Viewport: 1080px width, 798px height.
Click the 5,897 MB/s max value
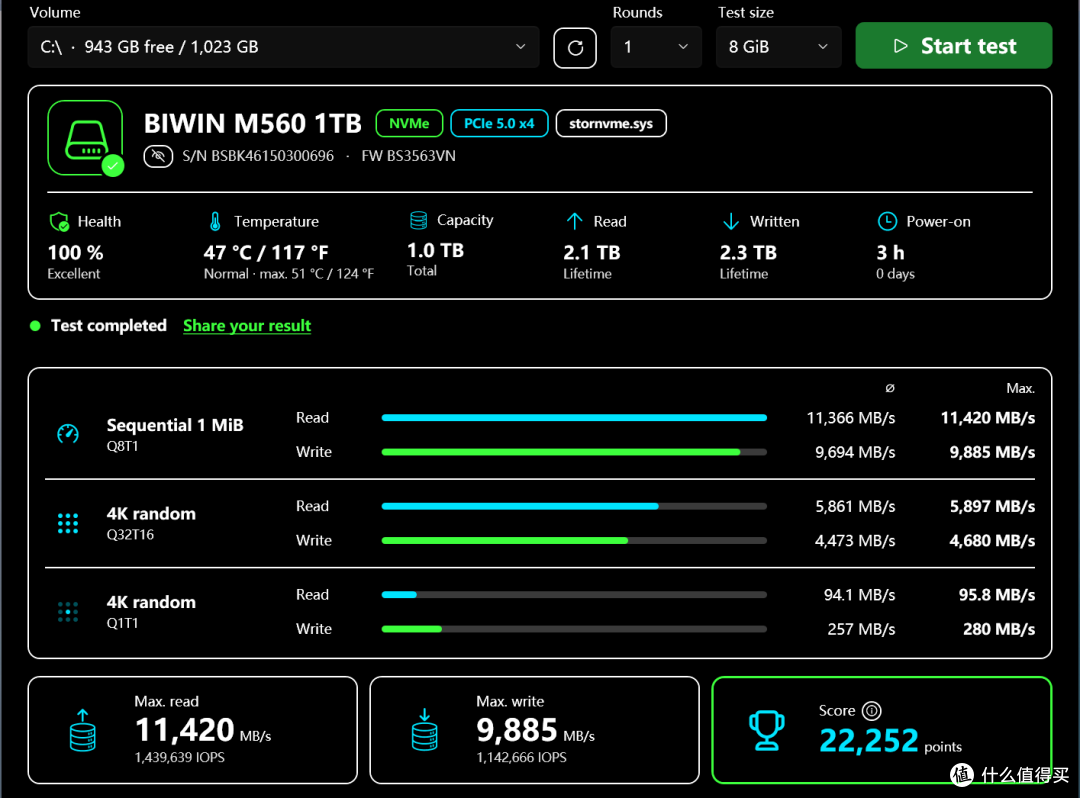(x=992, y=507)
